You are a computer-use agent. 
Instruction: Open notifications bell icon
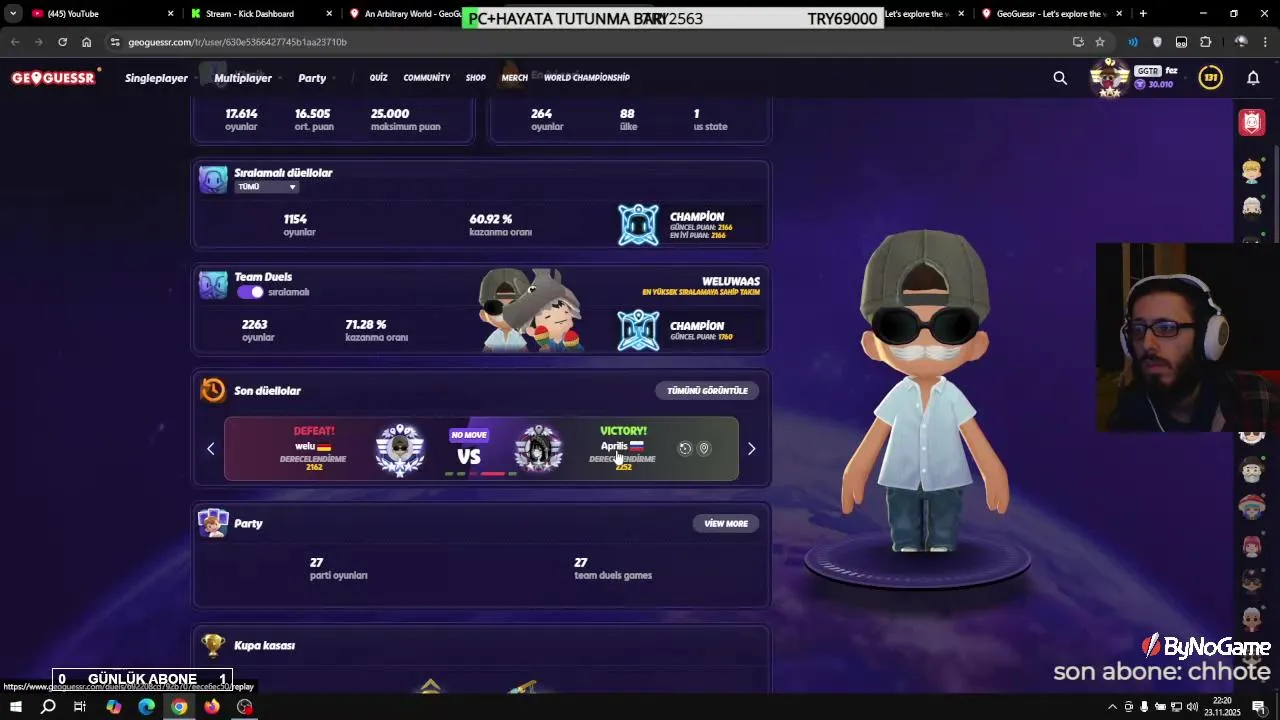[x=1253, y=77]
